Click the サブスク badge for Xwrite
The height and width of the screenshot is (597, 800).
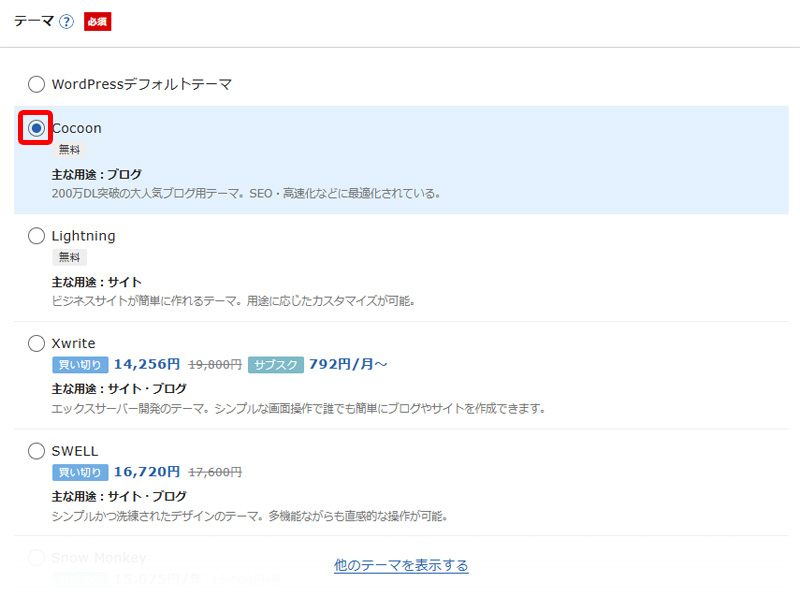[275, 365]
